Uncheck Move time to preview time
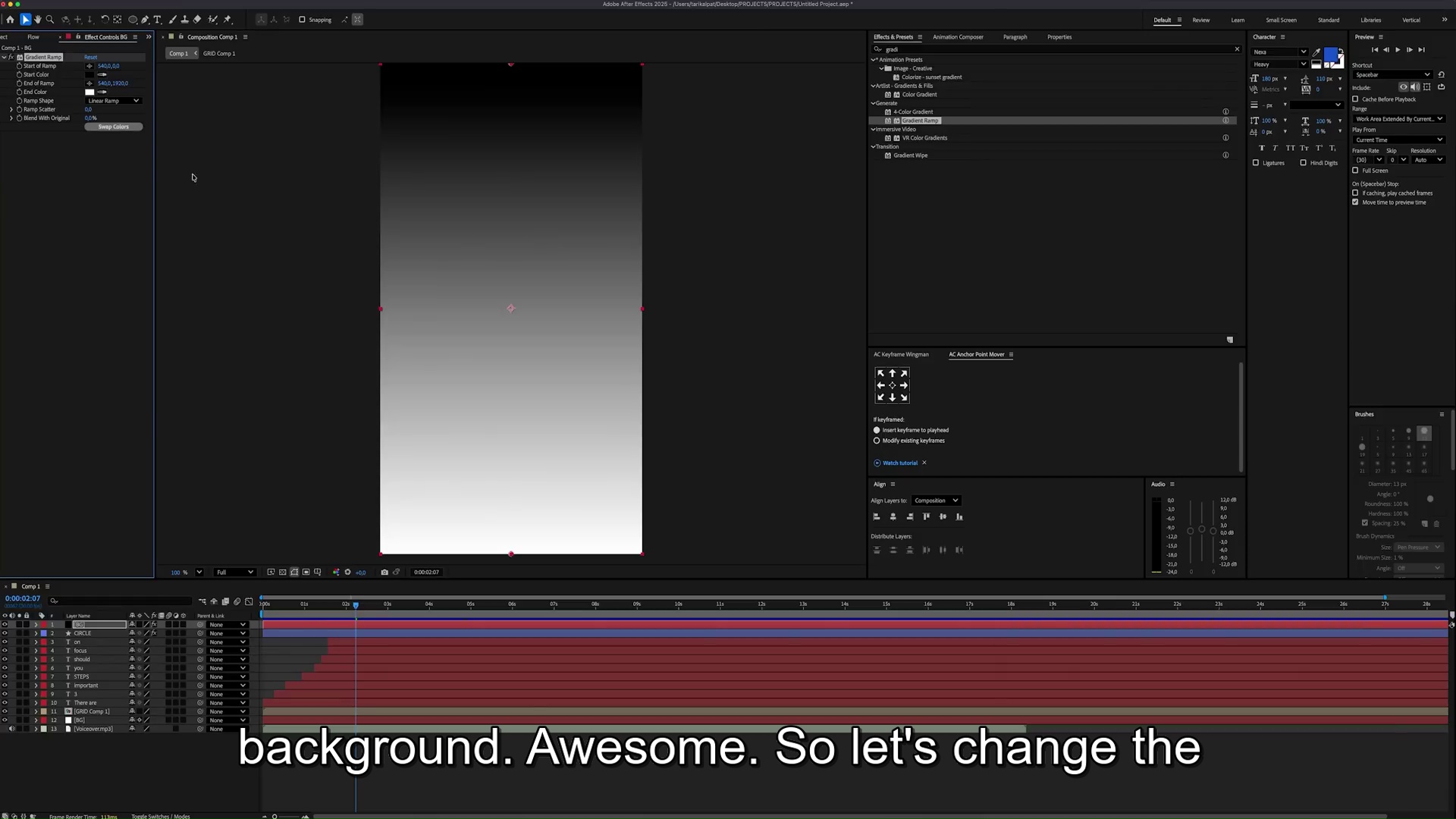The width and height of the screenshot is (1456, 819). click(1355, 202)
